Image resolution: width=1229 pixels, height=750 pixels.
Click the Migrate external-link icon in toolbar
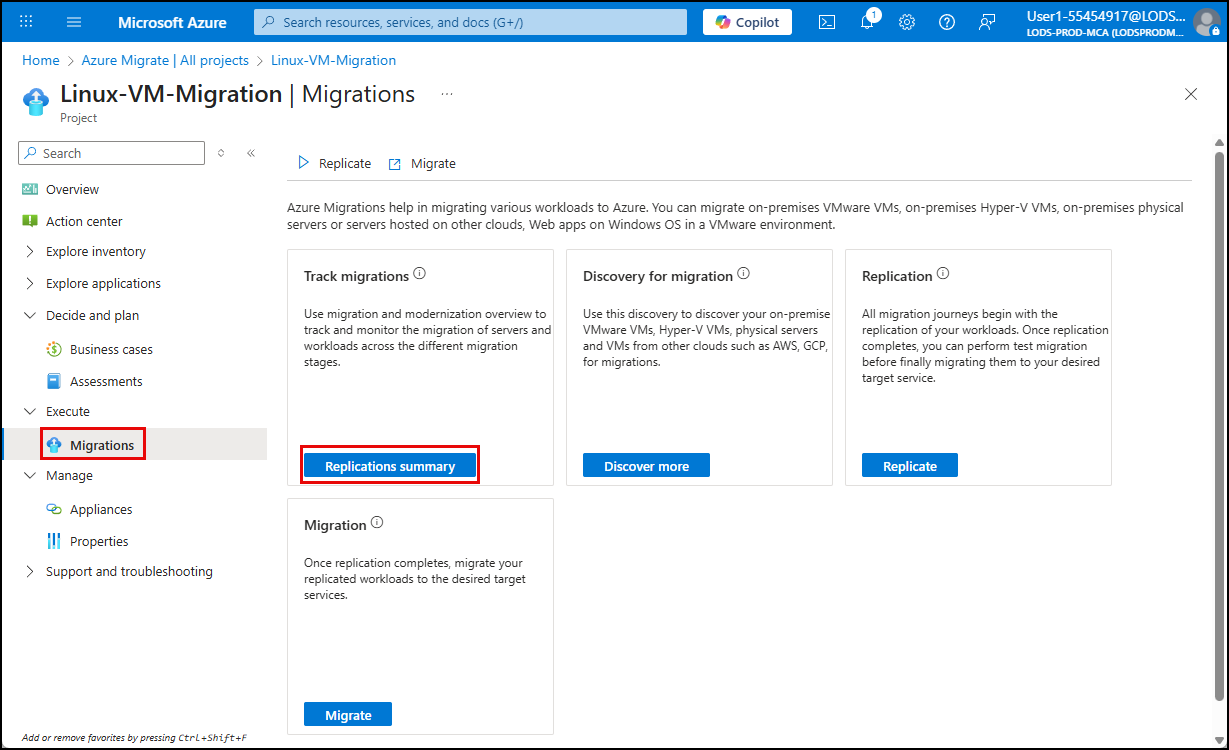(394, 164)
